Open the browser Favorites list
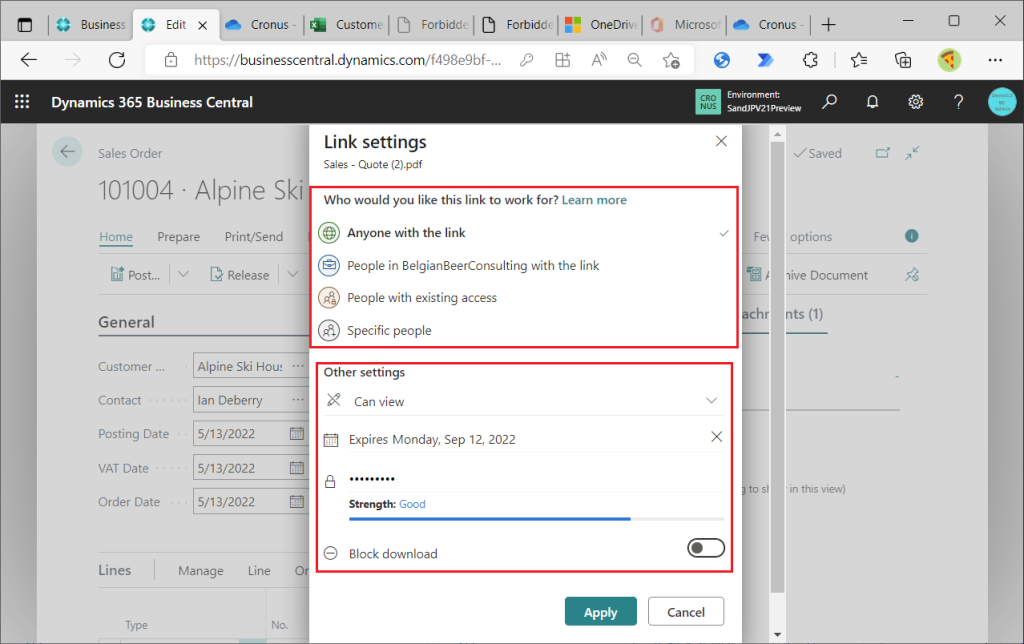 [x=859, y=60]
